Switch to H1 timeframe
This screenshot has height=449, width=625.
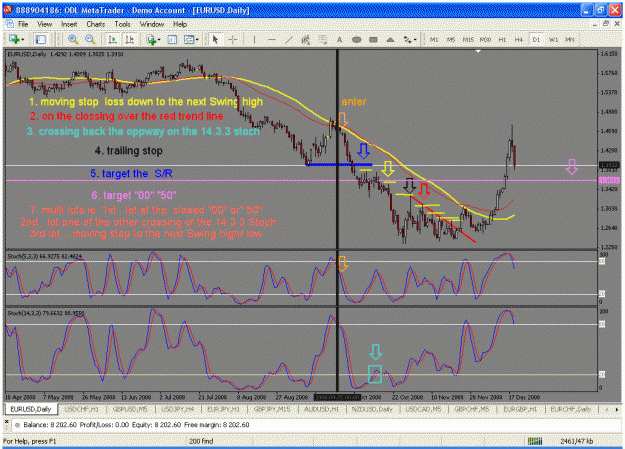coord(502,39)
